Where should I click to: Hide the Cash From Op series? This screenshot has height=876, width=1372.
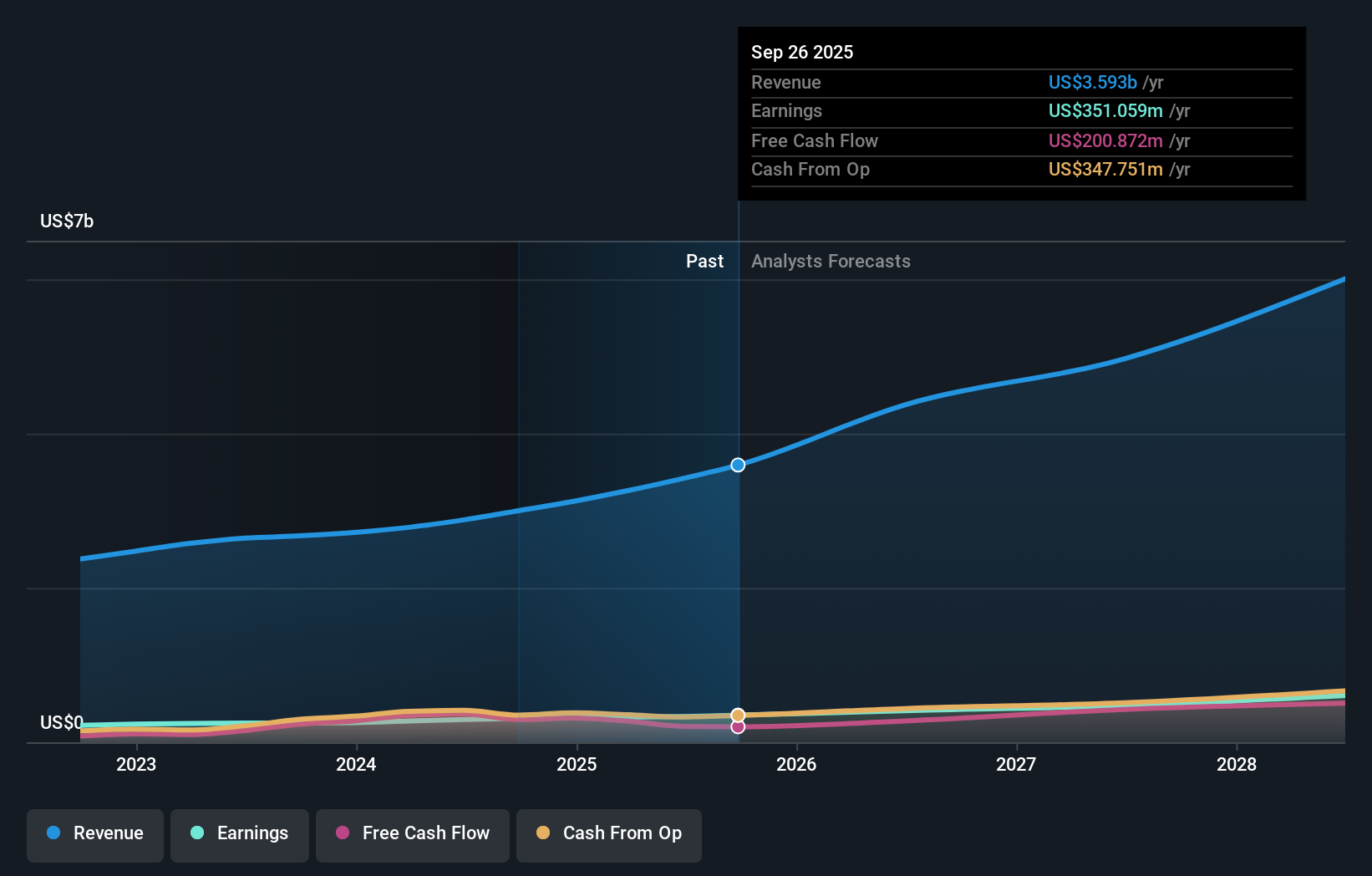pyautogui.click(x=609, y=833)
